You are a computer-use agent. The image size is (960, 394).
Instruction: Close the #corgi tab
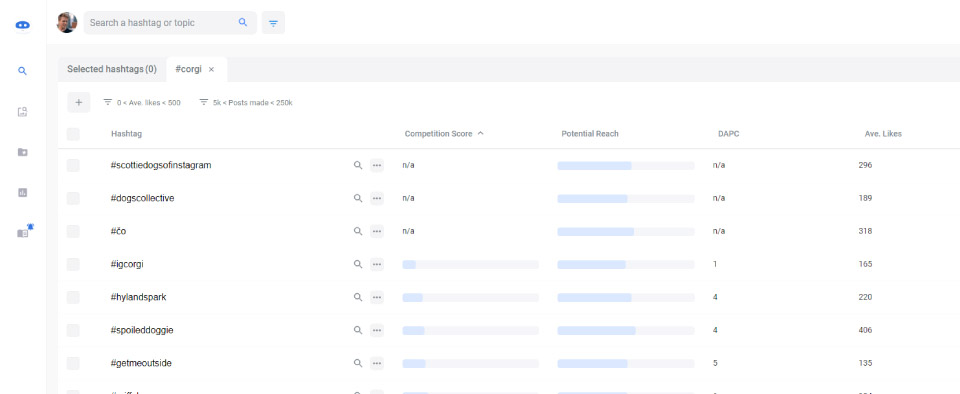[x=211, y=70]
